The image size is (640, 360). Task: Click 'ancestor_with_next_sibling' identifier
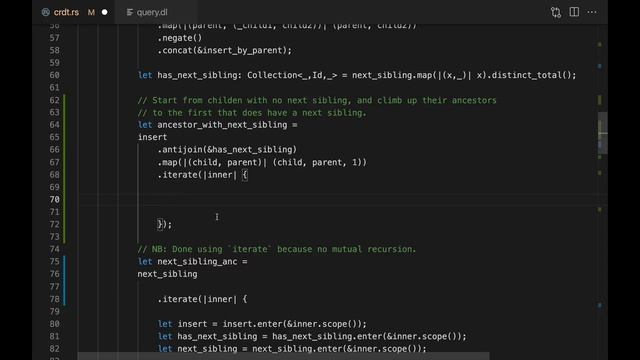pos(222,124)
